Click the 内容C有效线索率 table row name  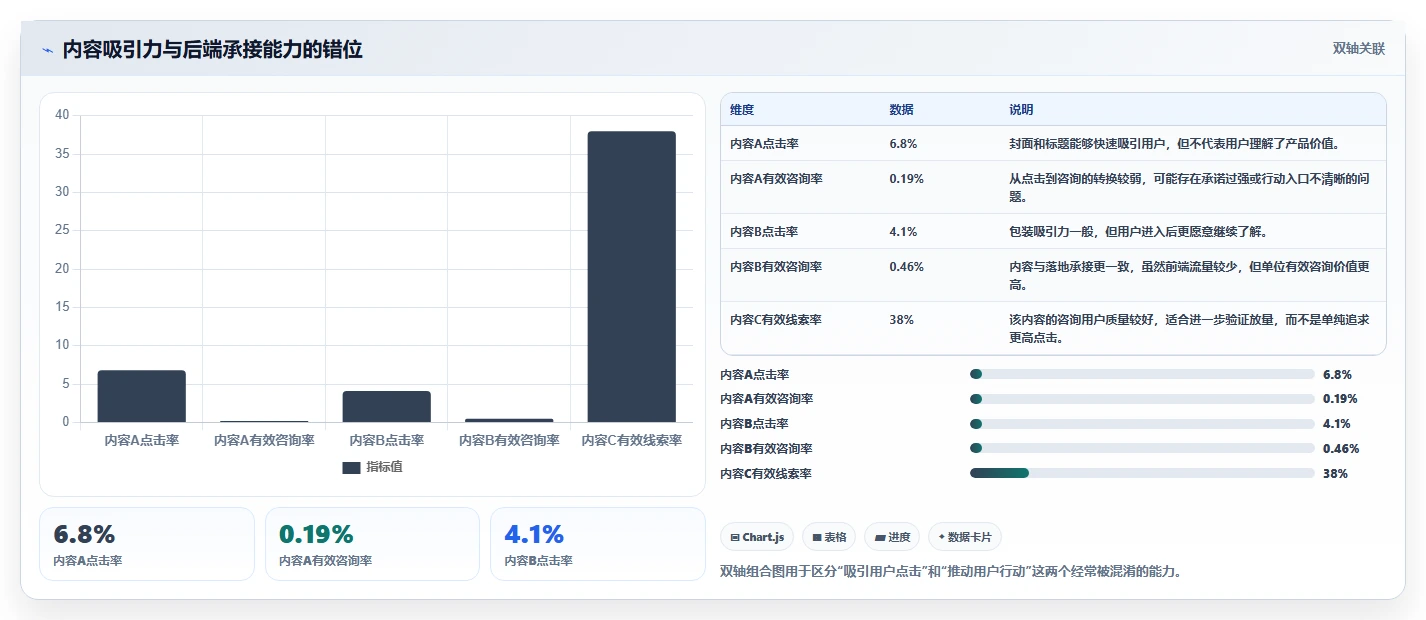click(776, 320)
